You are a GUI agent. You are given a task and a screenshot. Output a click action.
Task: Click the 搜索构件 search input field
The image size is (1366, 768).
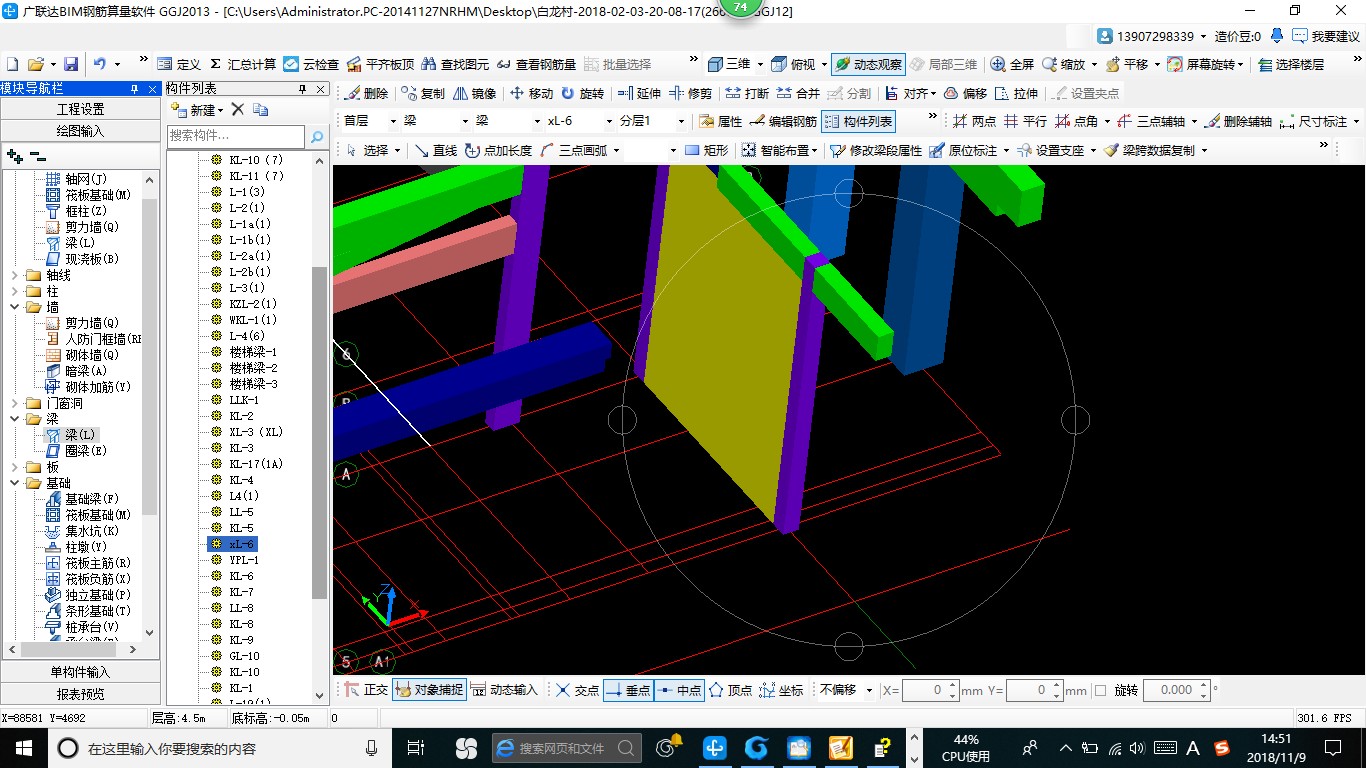(x=236, y=135)
